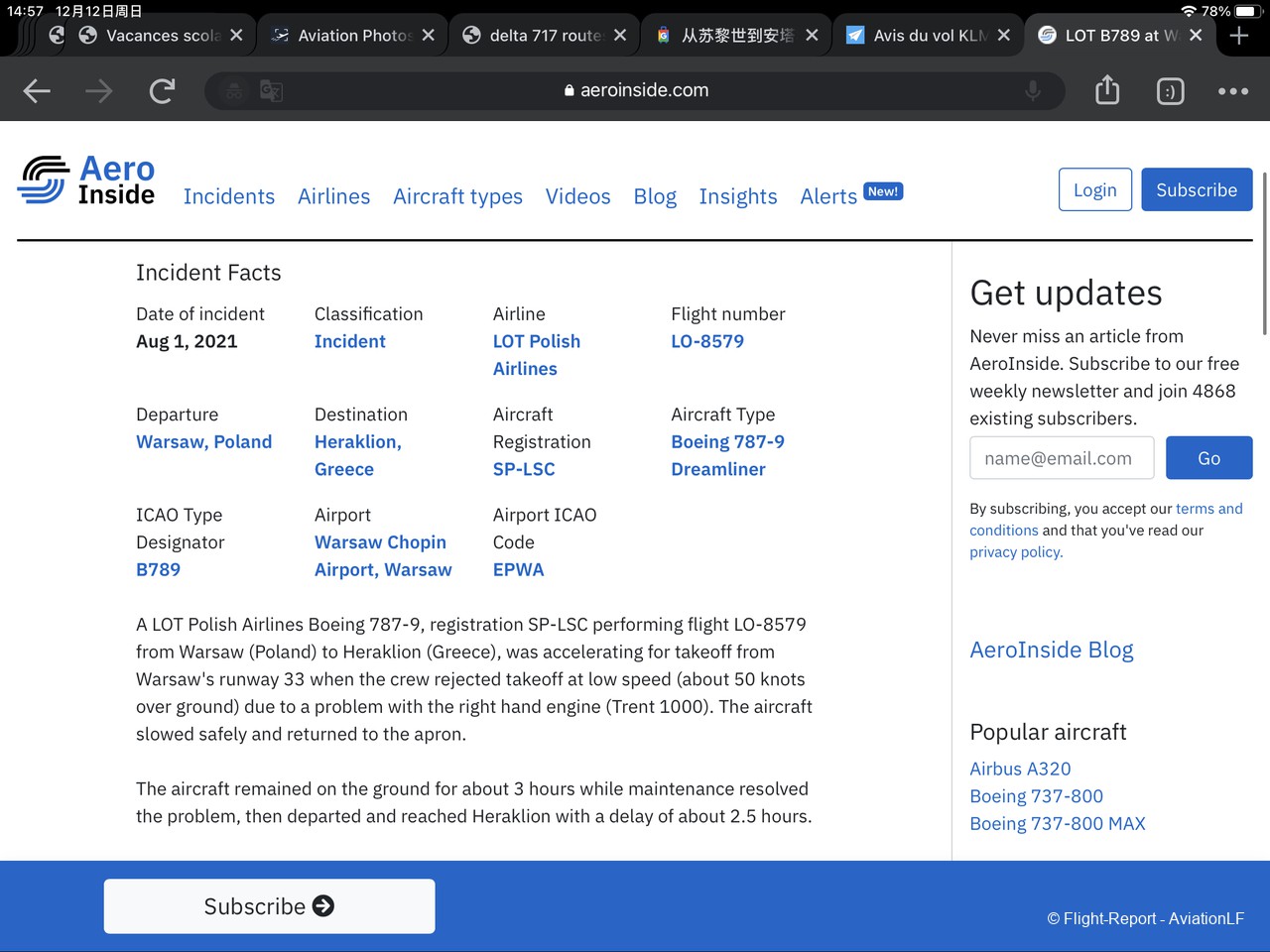Screen dimensions: 1270x952
Task: Open the Airbus A320 popular aircraft link
Action: point(1020,769)
